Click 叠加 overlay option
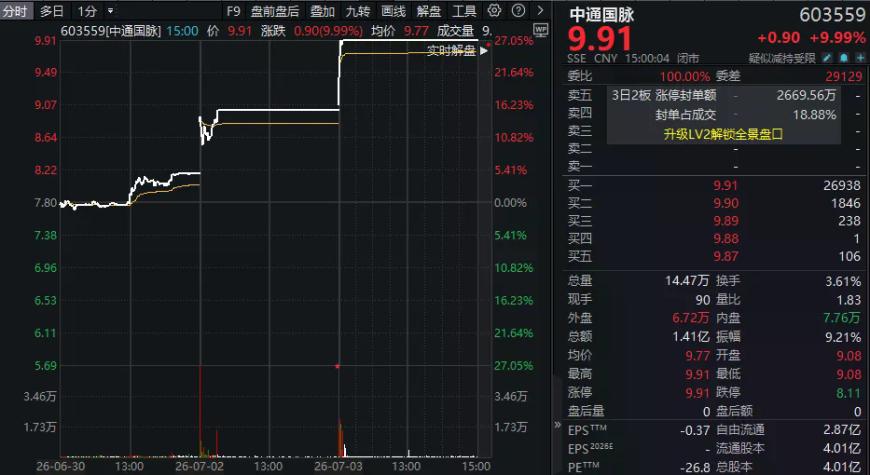Screen dimensions: 870x475 322,11
